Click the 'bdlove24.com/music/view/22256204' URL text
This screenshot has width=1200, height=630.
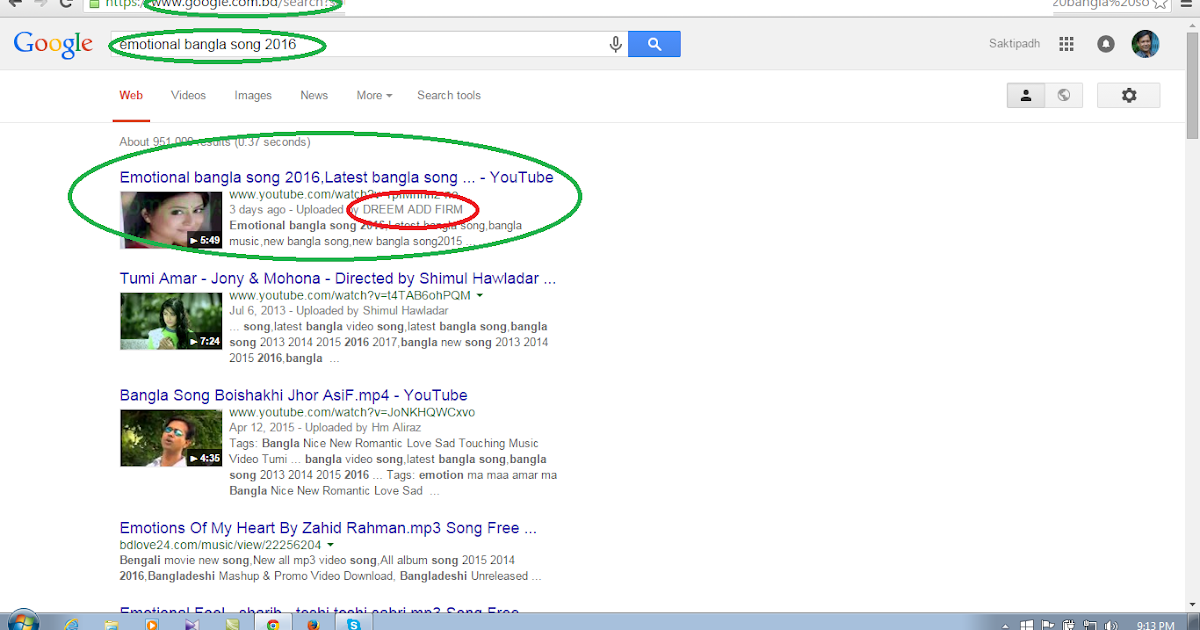click(220, 545)
